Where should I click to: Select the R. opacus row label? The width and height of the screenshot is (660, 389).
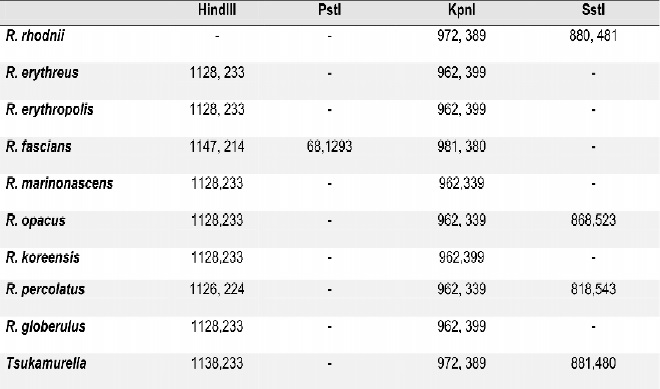(36, 221)
